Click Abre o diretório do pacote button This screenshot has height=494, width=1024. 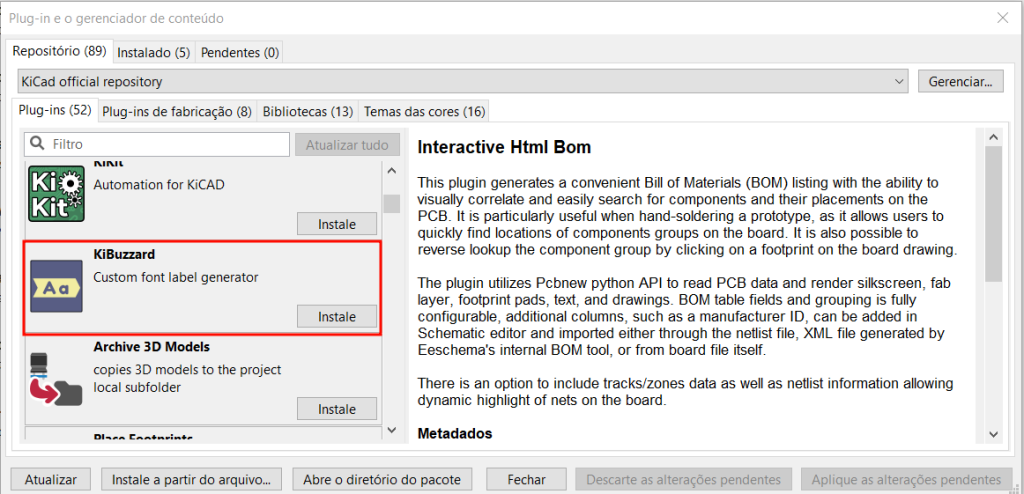381,479
